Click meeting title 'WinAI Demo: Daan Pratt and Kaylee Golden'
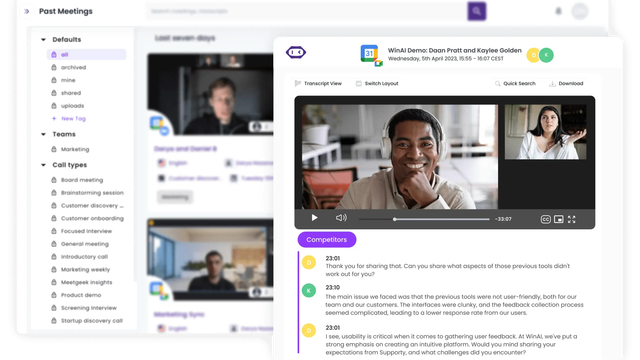Image resolution: width=640 pixels, height=360 pixels. (x=455, y=51)
